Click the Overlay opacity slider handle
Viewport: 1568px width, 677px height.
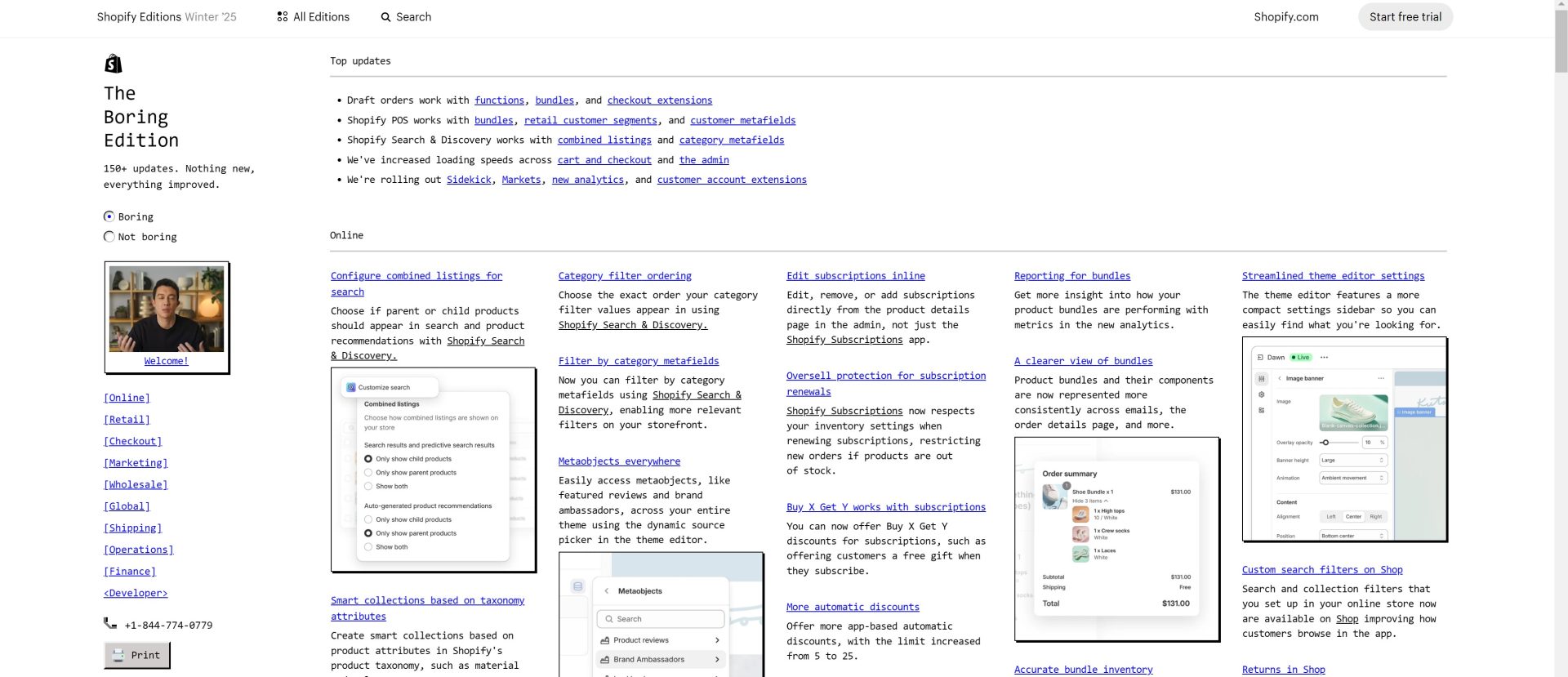pos(1325,443)
